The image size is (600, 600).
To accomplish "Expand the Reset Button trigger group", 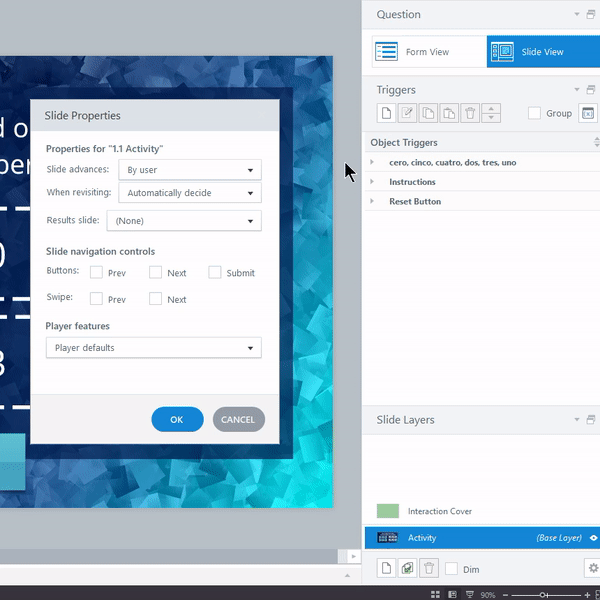I will (x=372, y=202).
